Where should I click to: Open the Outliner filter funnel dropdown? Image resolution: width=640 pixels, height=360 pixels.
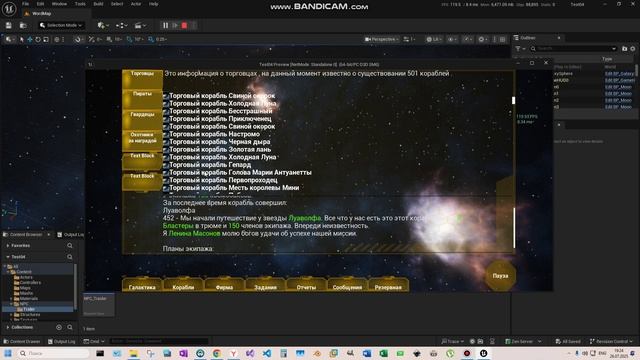point(519,49)
